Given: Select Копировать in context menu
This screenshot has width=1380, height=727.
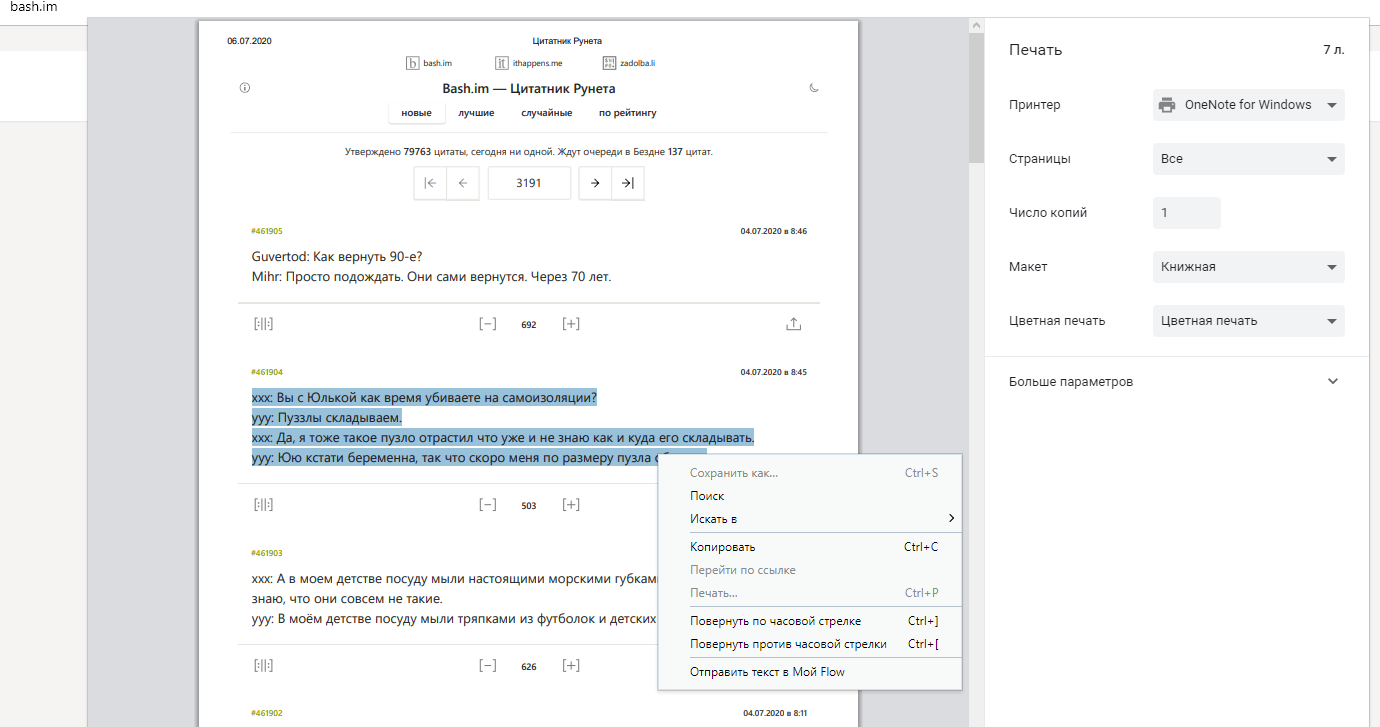Looking at the screenshot, I should (x=722, y=547).
